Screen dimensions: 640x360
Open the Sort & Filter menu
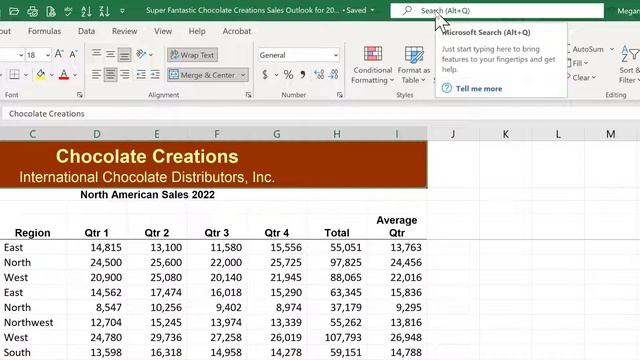(629, 65)
